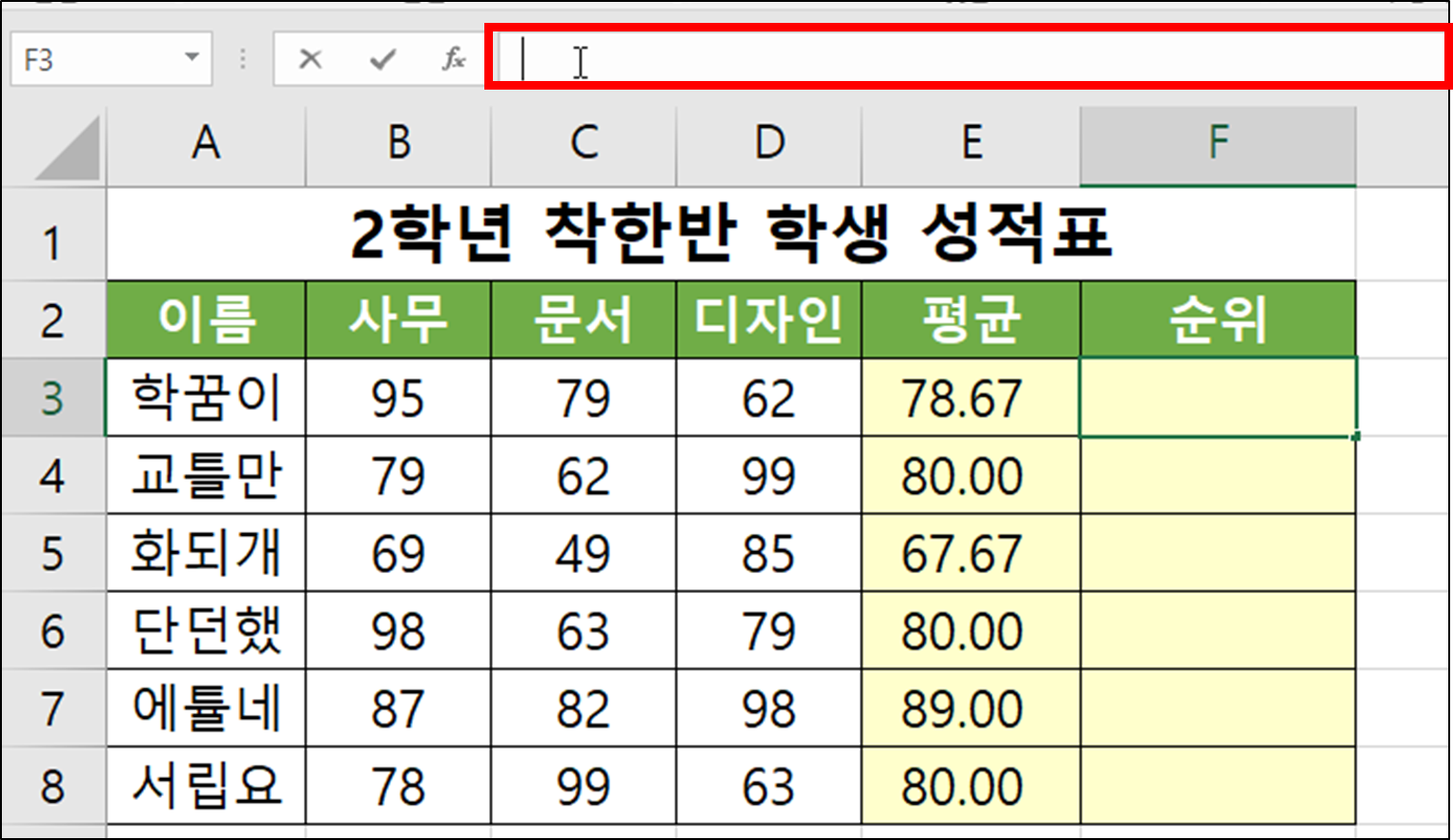
Task: Click the empty 순위 cell beside 서립요
Action: point(1217,785)
